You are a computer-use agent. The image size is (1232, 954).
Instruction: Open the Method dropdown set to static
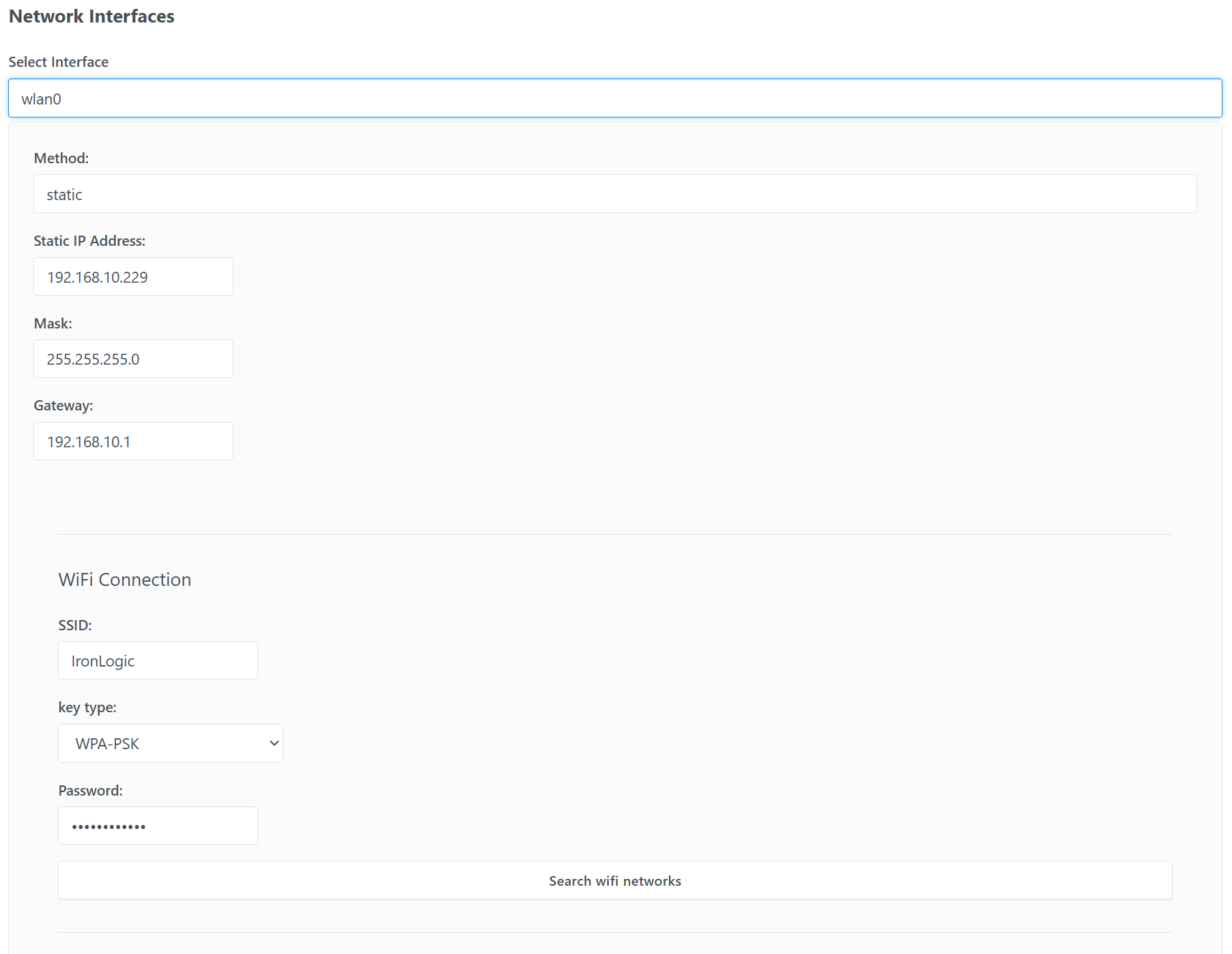pyautogui.click(x=614, y=194)
